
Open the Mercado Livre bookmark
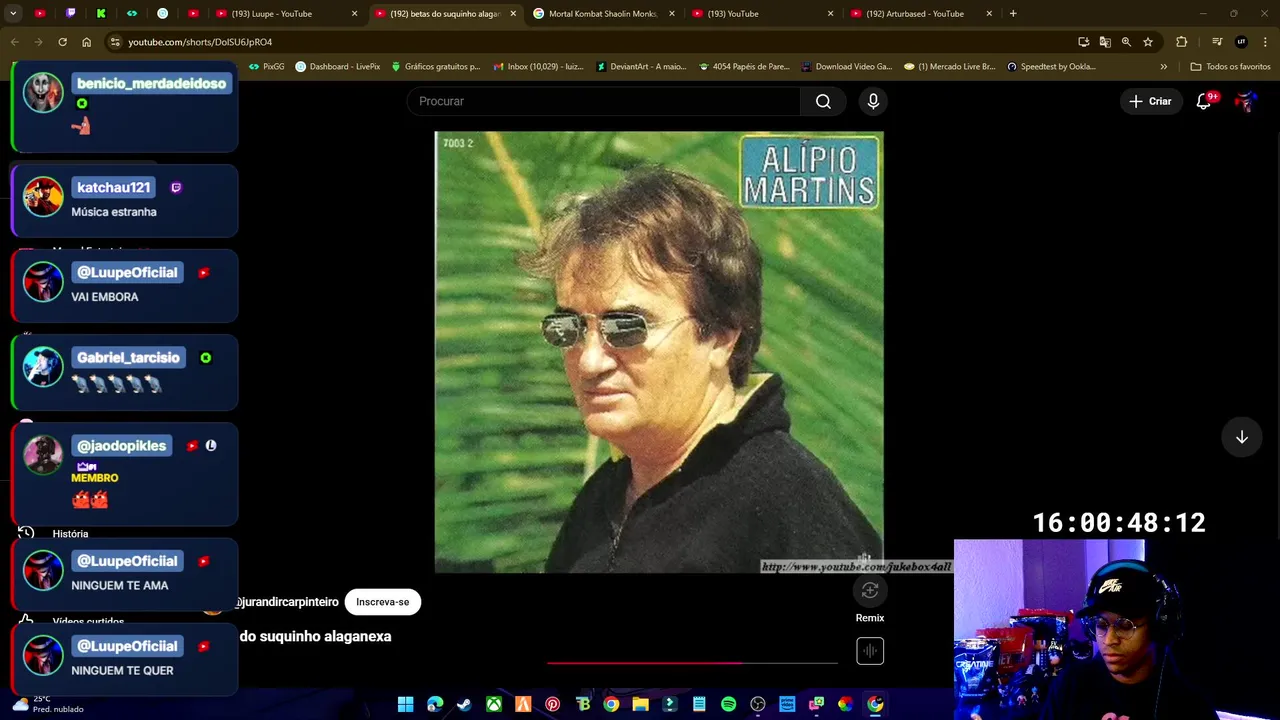(950, 67)
